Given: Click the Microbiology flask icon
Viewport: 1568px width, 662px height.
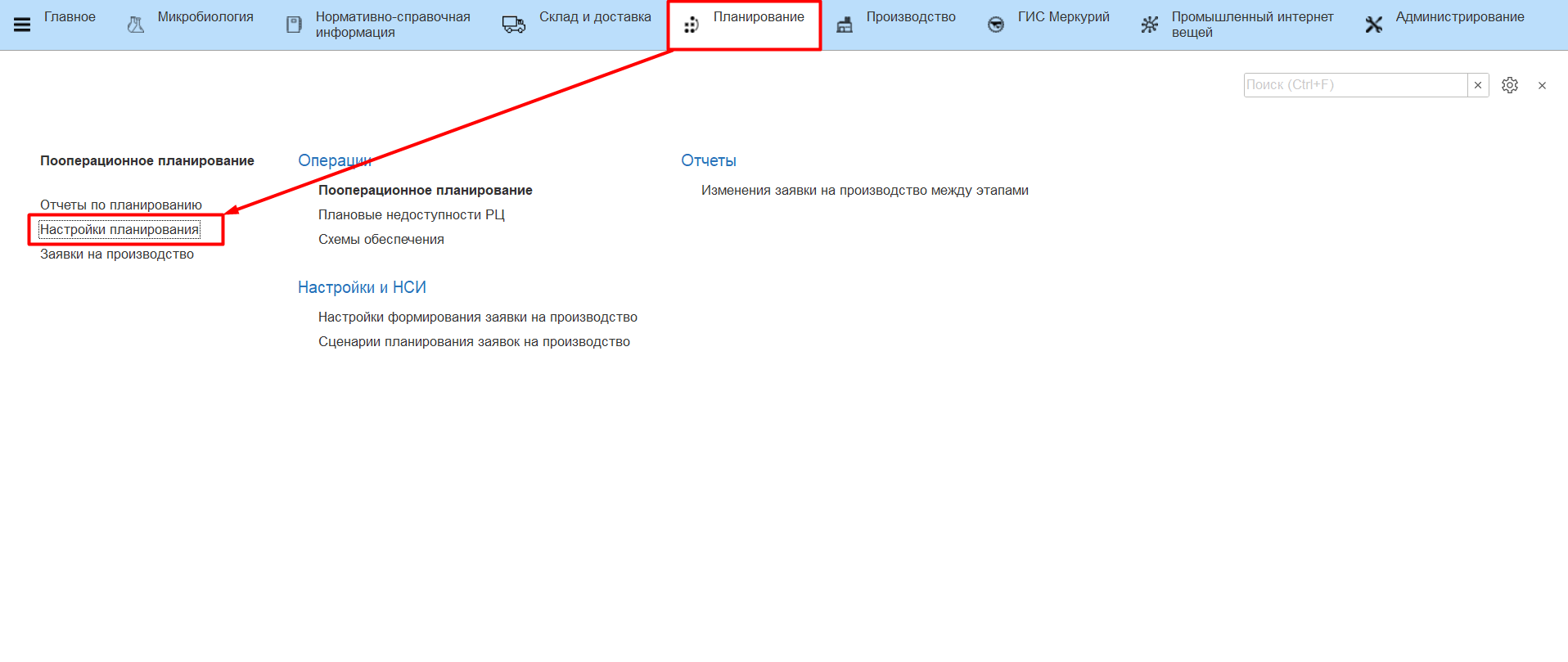Looking at the screenshot, I should pyautogui.click(x=136, y=25).
